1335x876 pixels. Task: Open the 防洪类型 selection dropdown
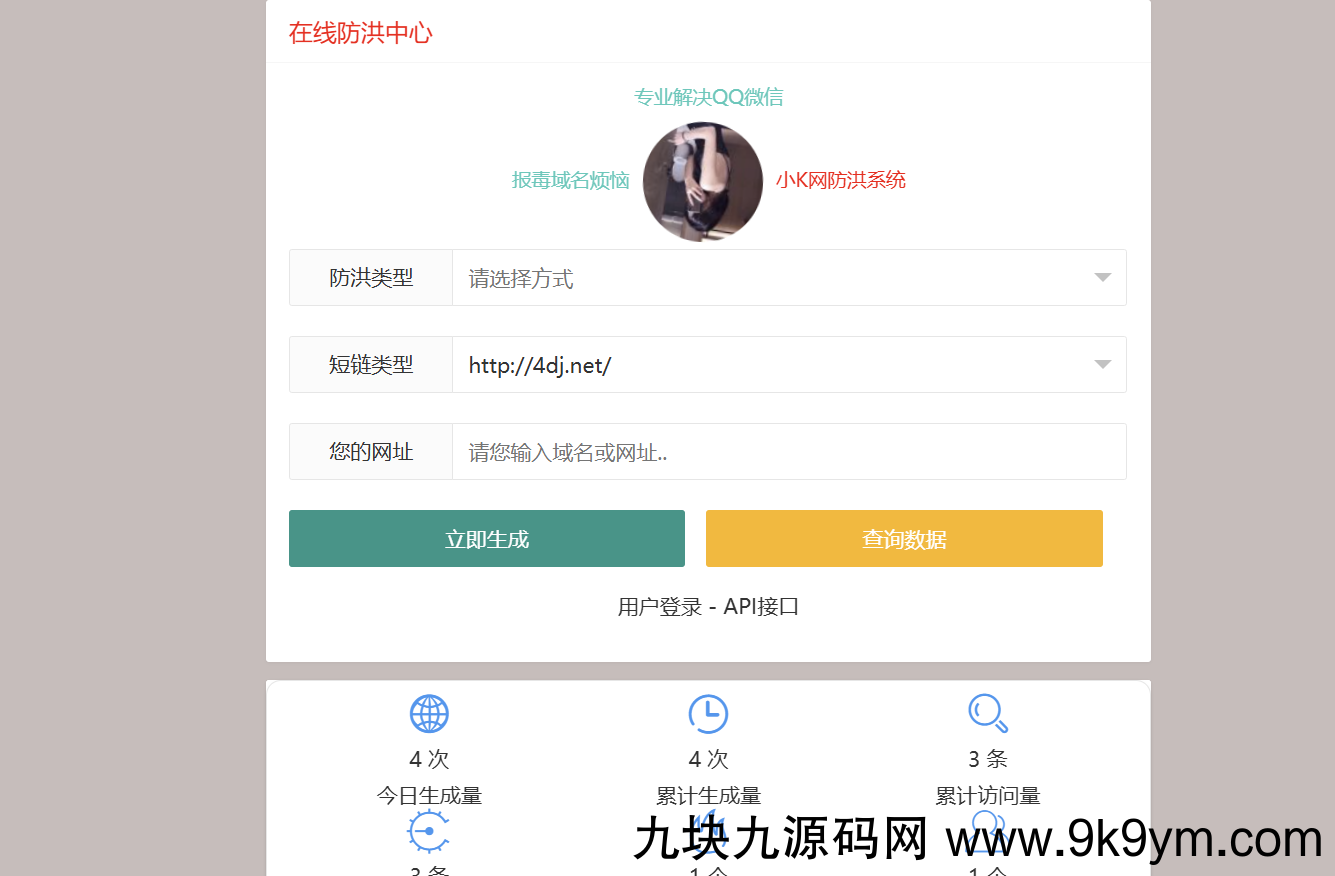790,277
